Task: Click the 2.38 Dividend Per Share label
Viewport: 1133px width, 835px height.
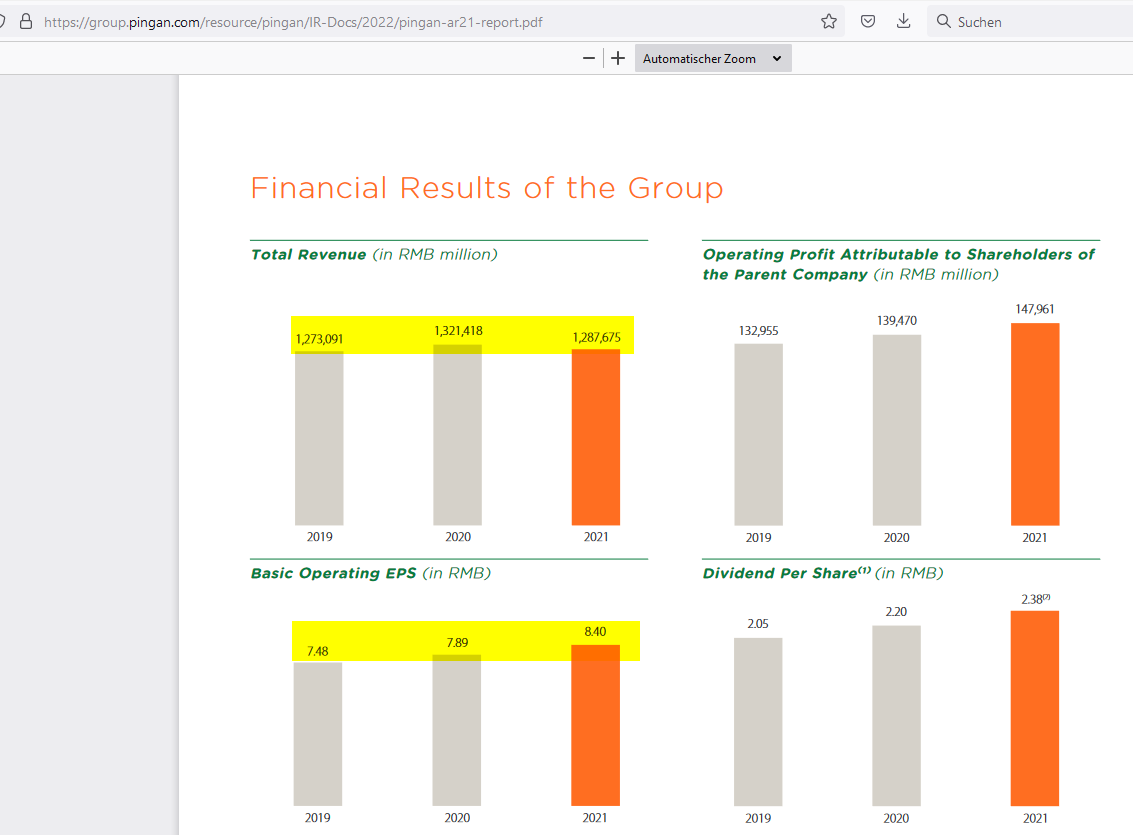Action: [1032, 599]
